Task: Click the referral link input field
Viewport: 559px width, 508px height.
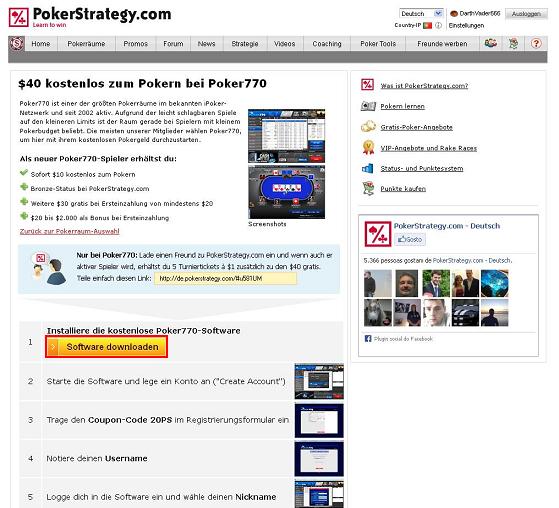Action: coord(225,278)
